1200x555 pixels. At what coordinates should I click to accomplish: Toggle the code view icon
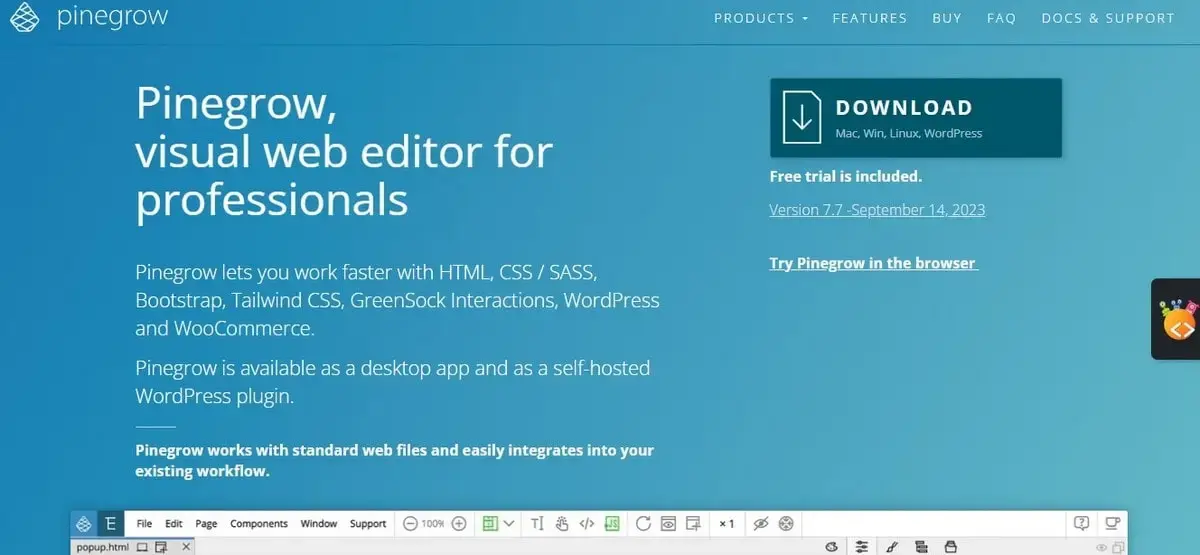coord(587,524)
